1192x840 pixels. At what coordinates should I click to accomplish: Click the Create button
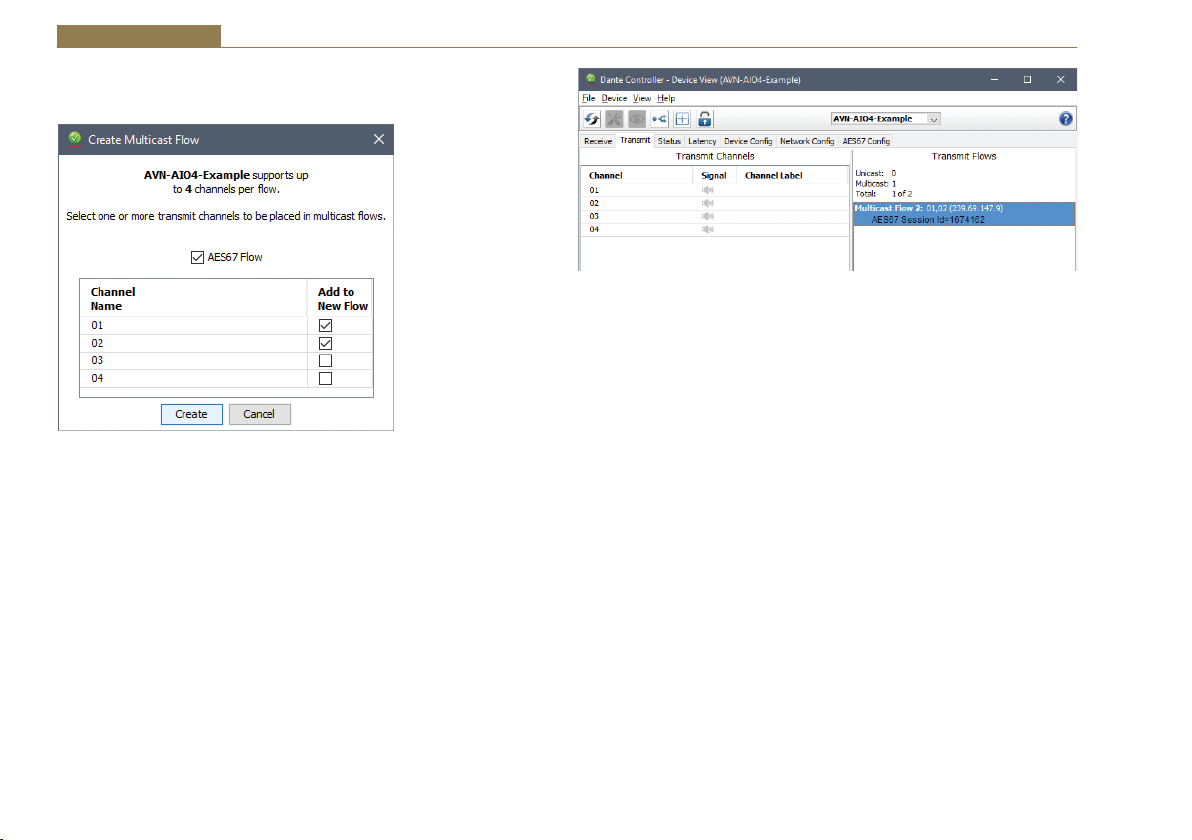(192, 414)
